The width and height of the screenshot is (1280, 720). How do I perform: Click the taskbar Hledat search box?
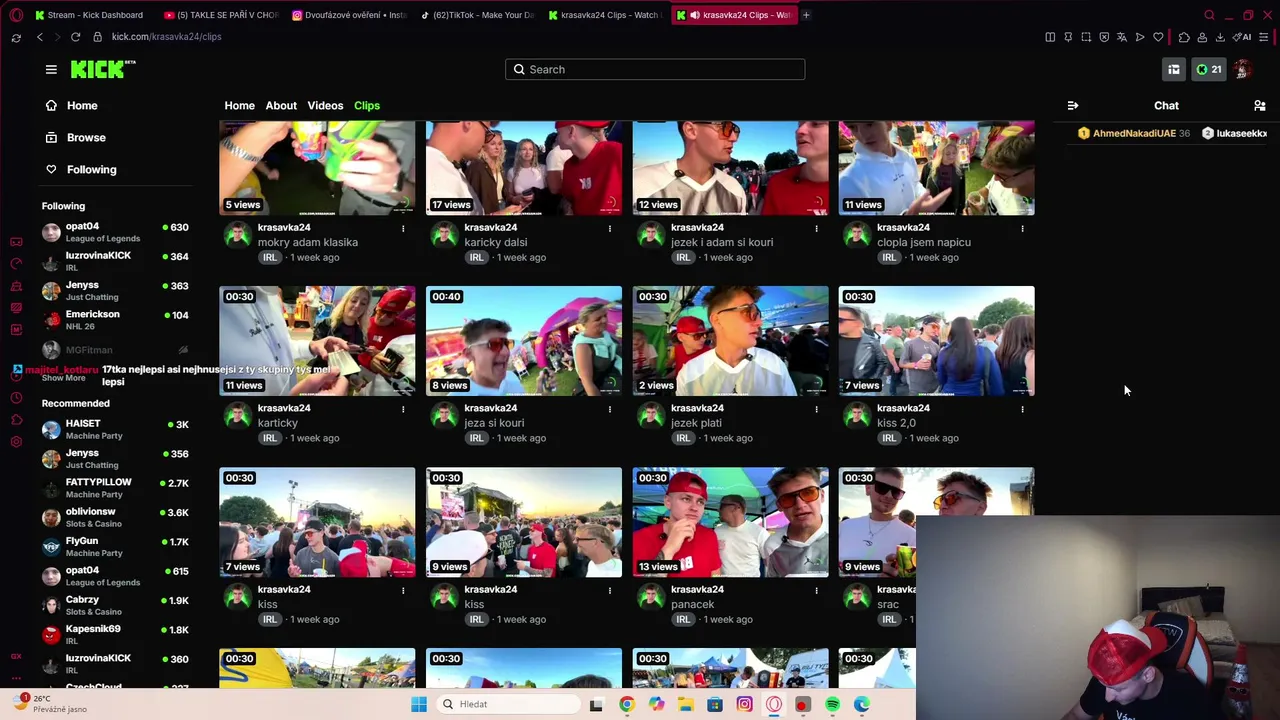[x=509, y=704]
